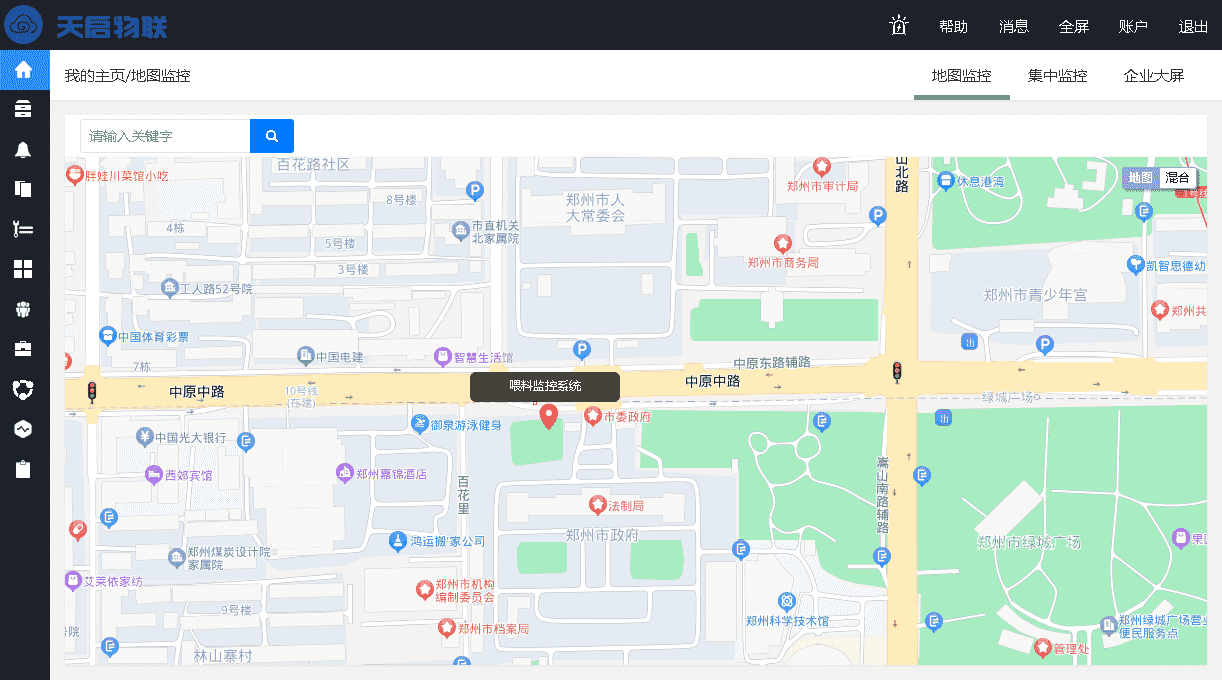Click the wrench settings list icon in sidebar
The width and height of the screenshot is (1222, 680).
[24, 229]
